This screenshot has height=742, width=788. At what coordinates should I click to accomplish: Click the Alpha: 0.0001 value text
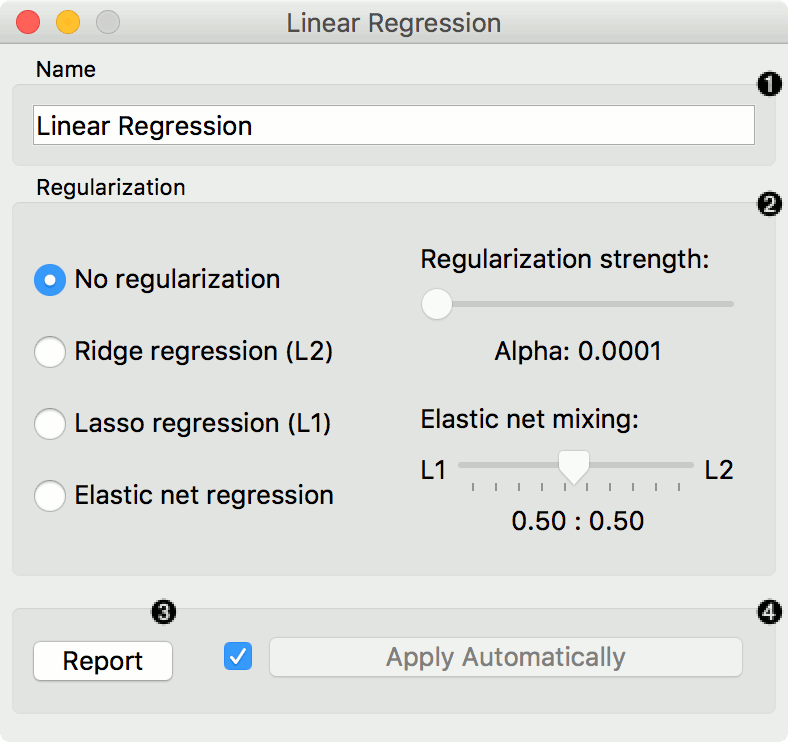(577, 351)
